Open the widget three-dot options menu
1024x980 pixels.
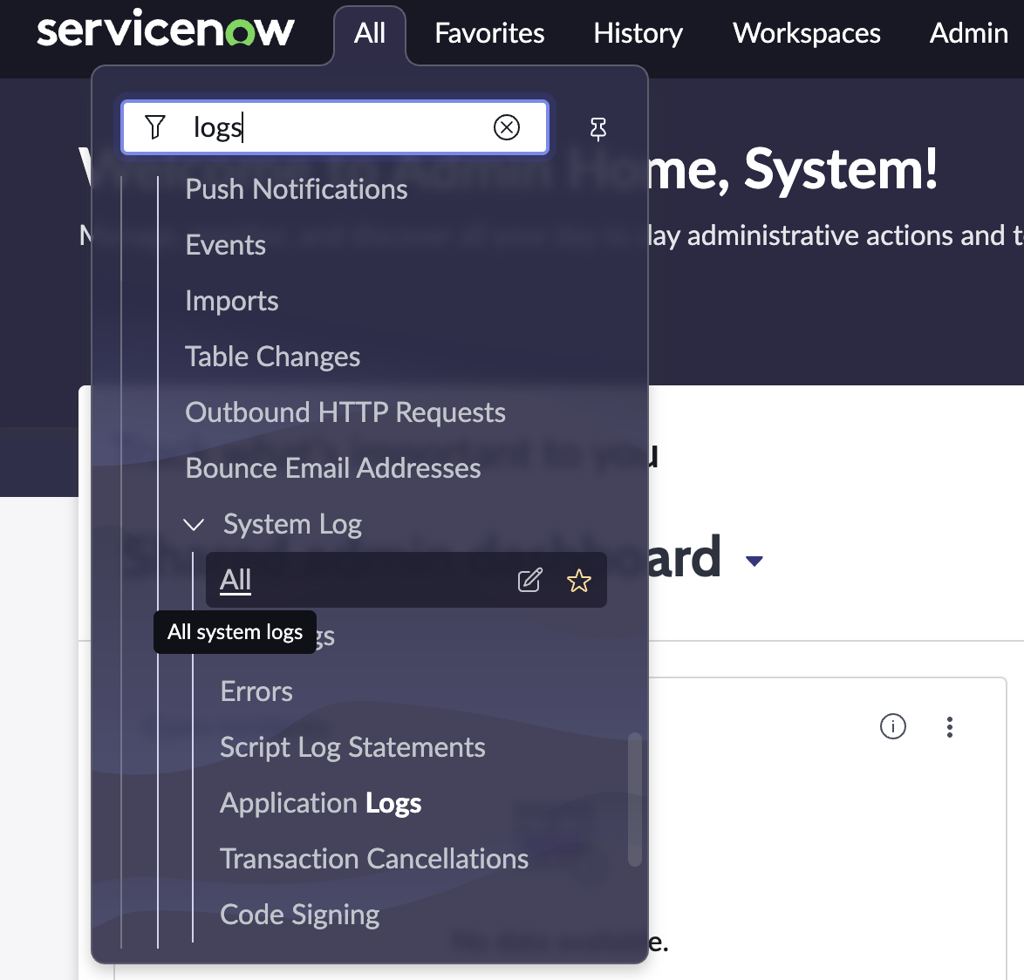tap(950, 727)
